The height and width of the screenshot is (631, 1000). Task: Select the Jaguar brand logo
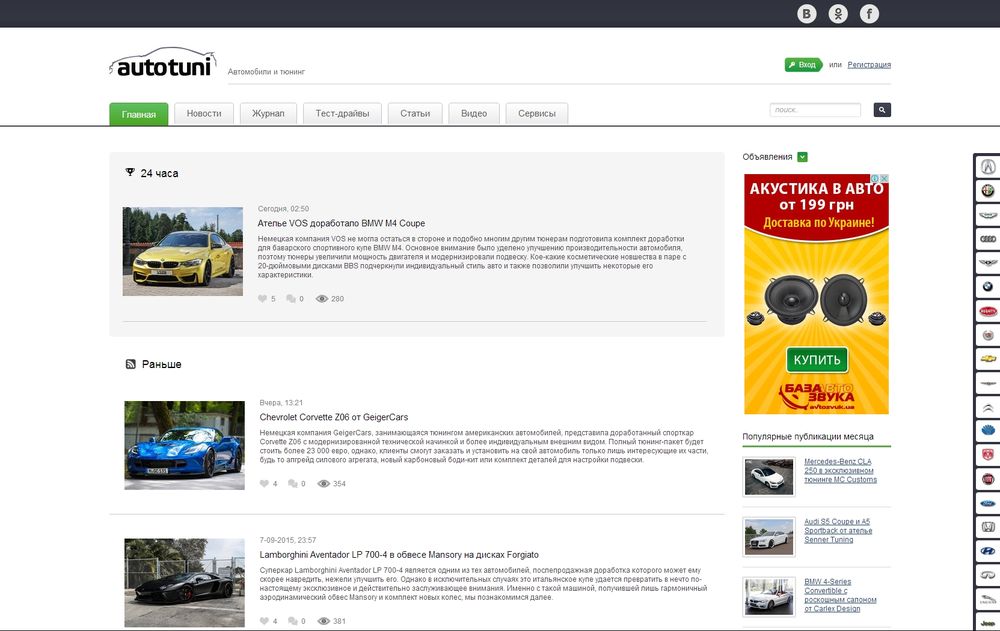click(x=988, y=599)
